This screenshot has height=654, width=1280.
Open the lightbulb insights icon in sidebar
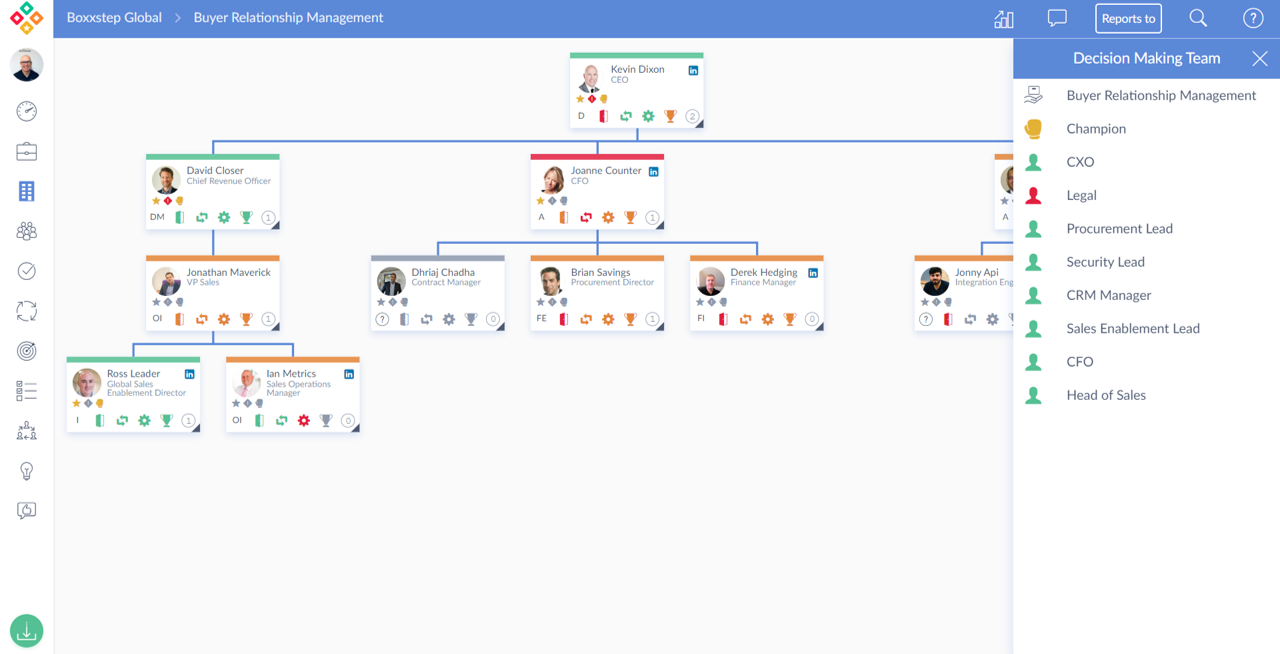[x=27, y=471]
